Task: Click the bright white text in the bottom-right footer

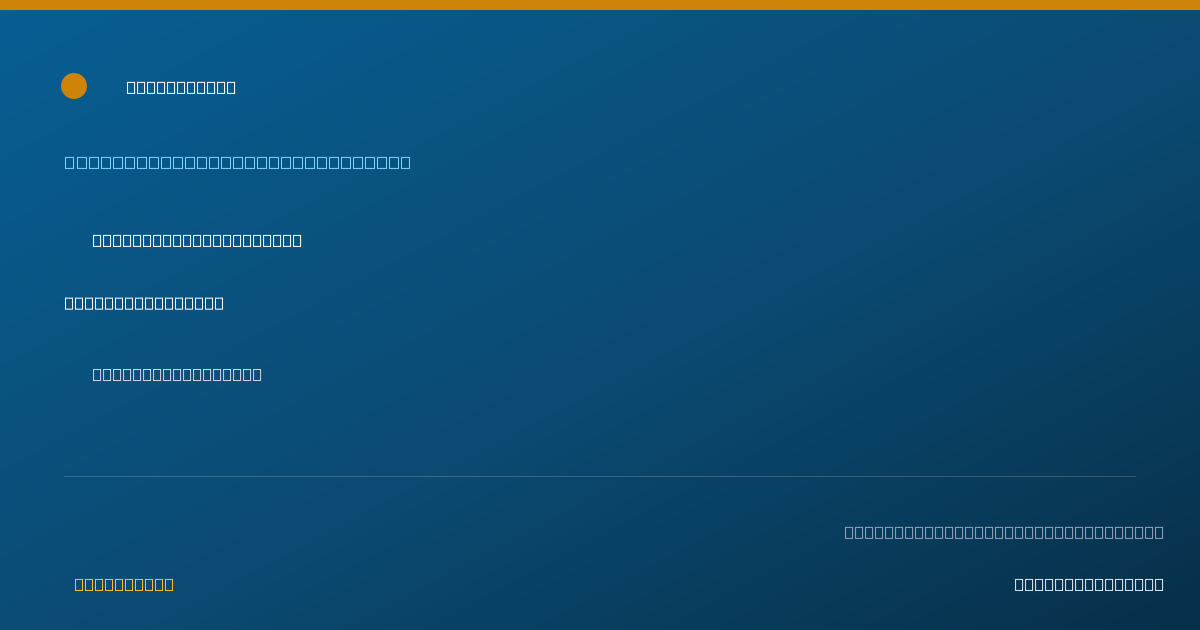Action: point(1089,584)
